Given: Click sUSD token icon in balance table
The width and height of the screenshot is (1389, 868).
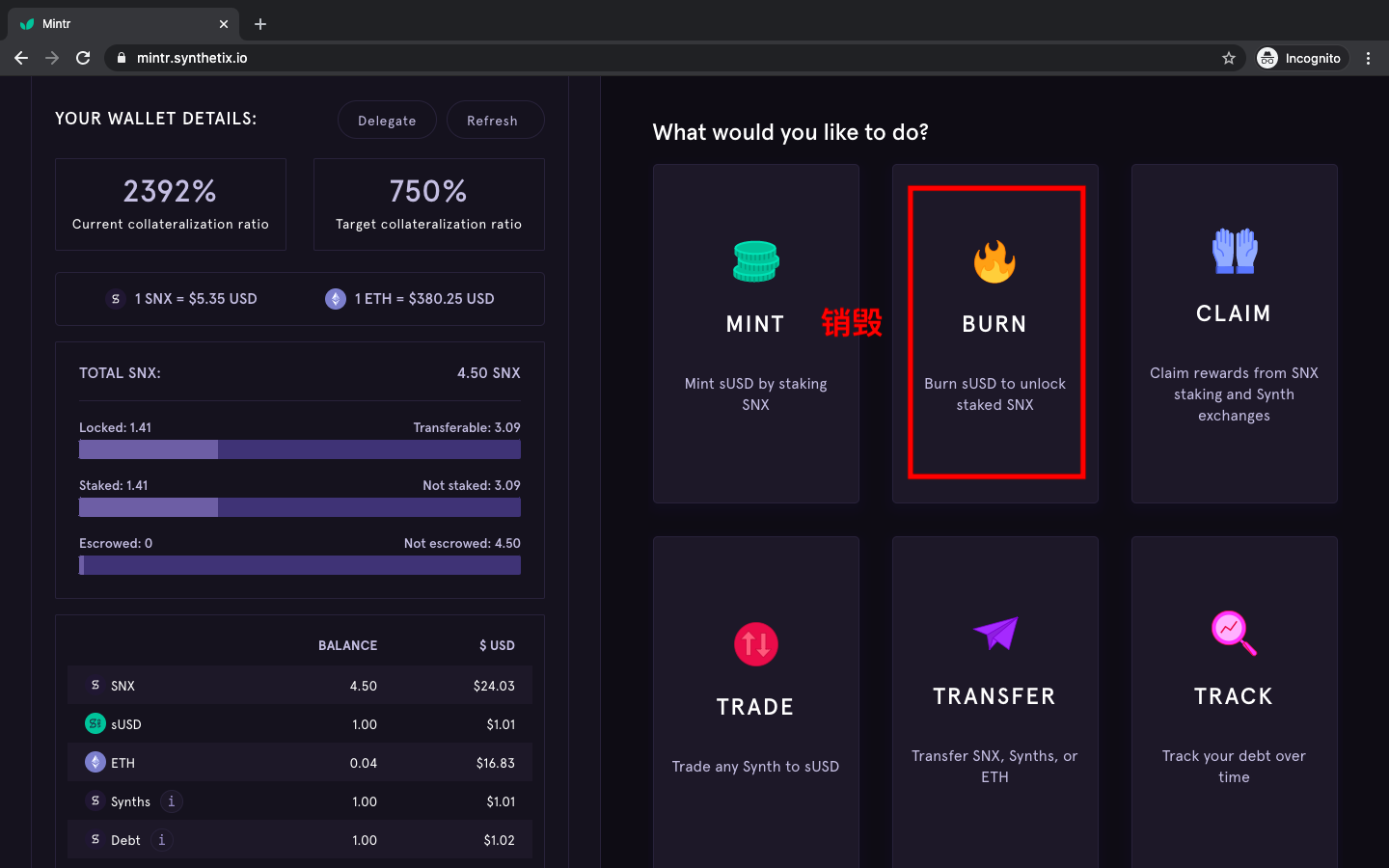Looking at the screenshot, I should (95, 723).
